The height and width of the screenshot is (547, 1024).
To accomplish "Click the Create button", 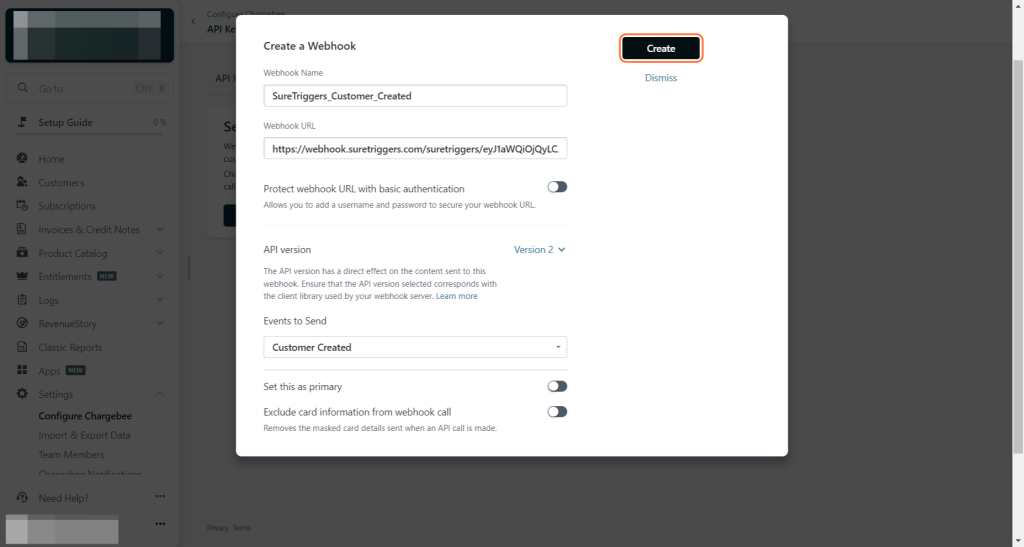I will [661, 48].
